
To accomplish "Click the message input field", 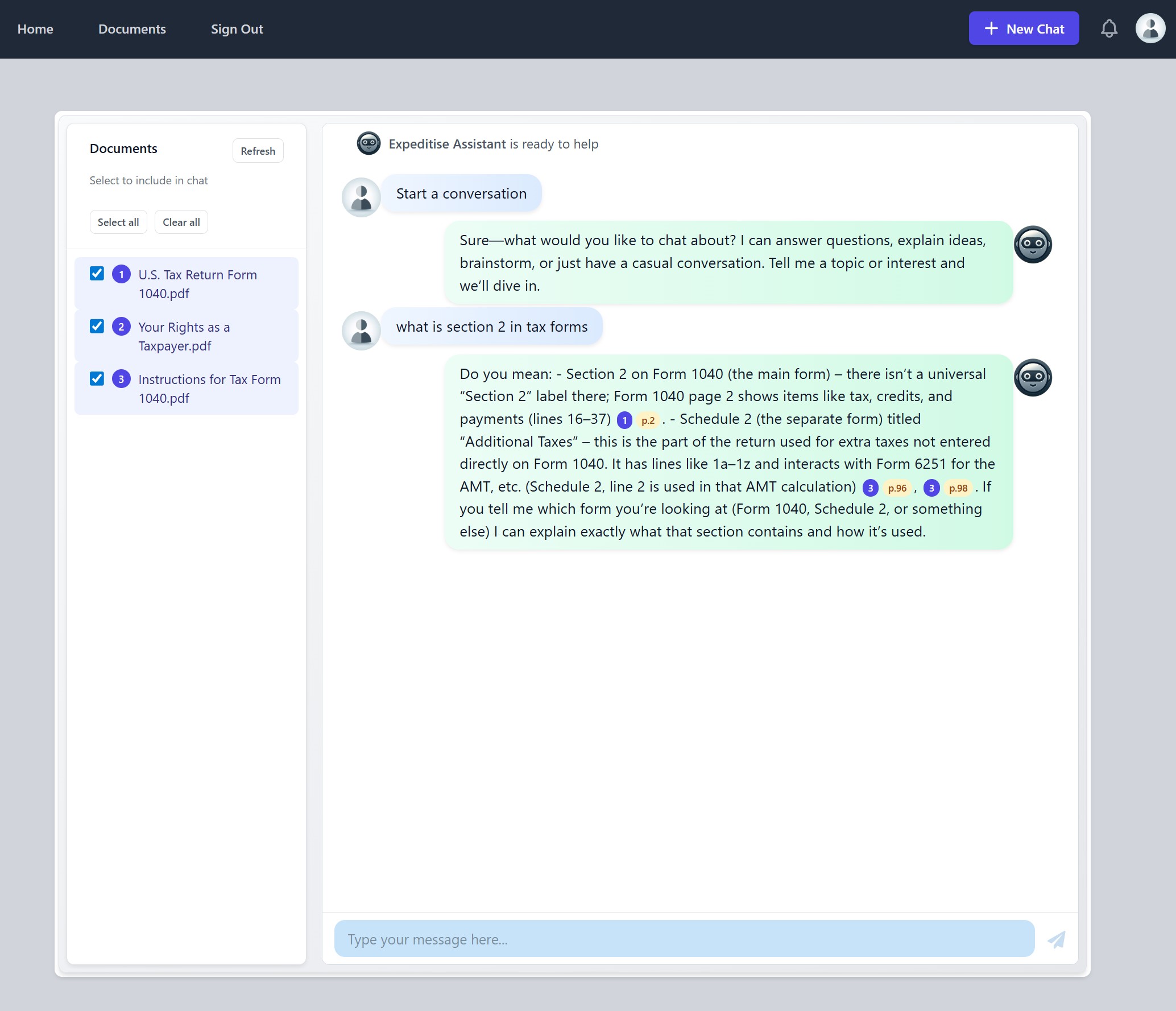I will 682,939.
